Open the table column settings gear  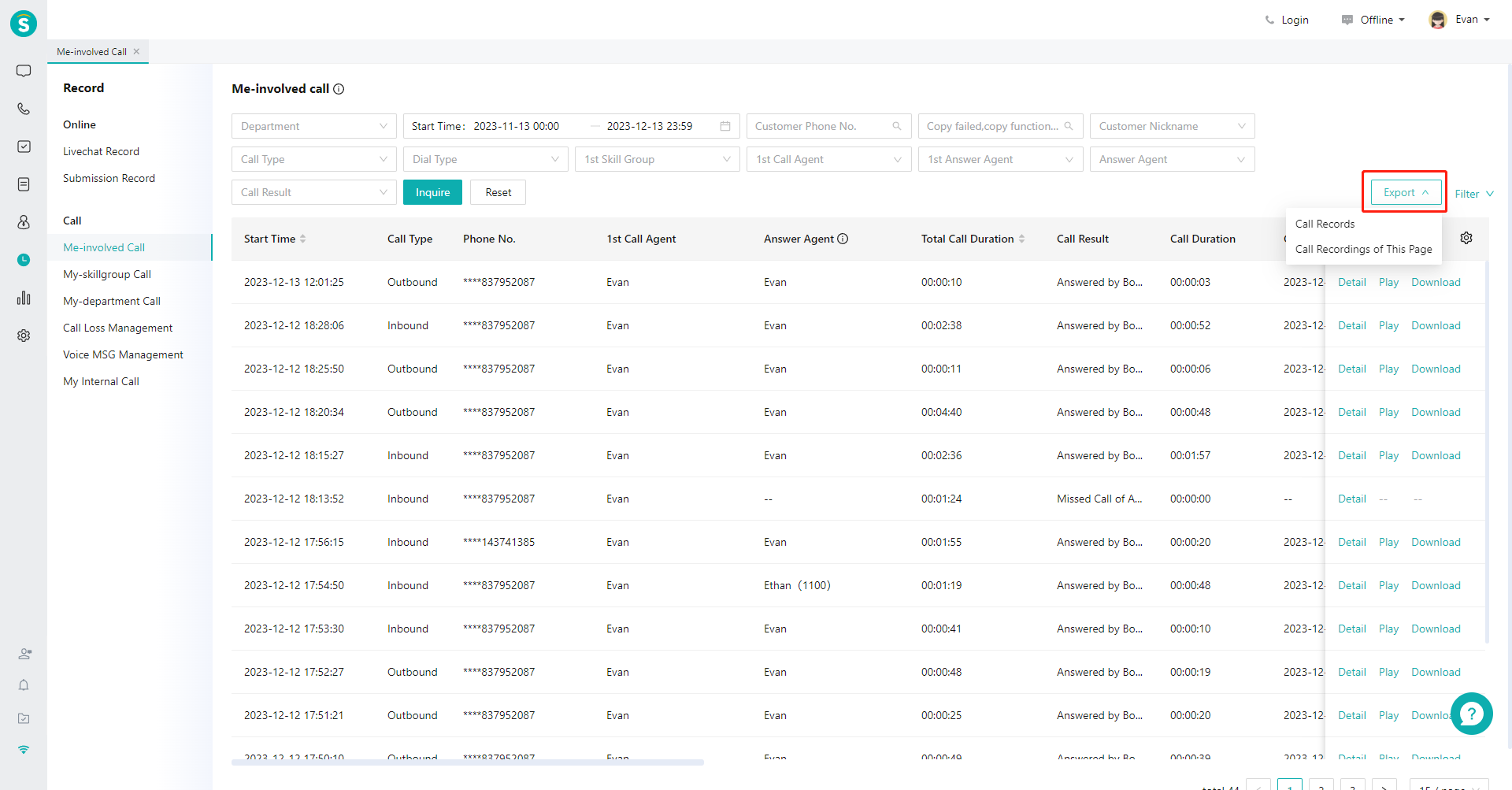pyautogui.click(x=1466, y=238)
